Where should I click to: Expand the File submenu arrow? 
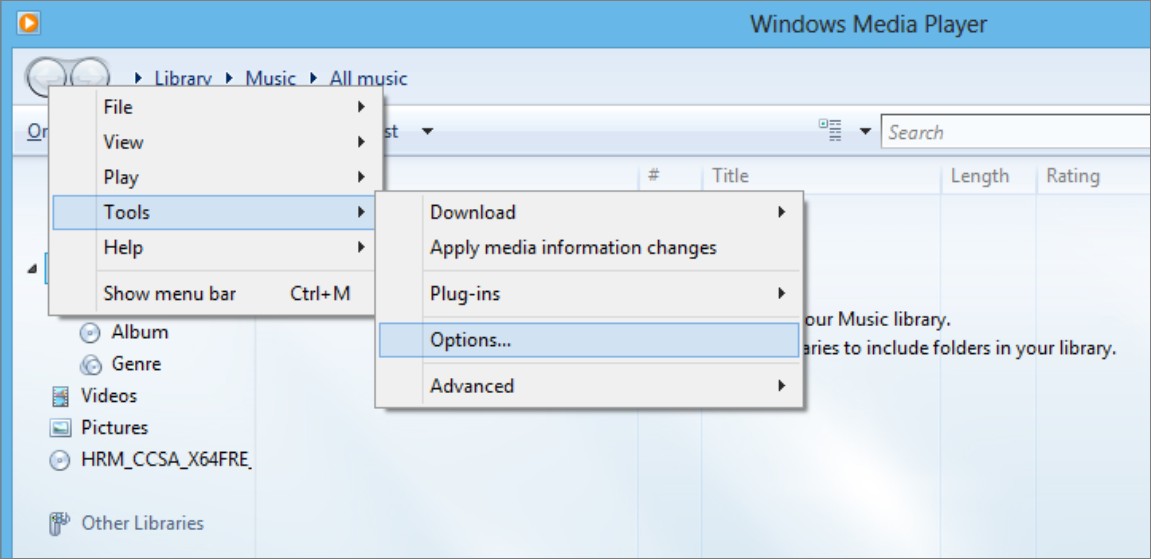point(361,107)
